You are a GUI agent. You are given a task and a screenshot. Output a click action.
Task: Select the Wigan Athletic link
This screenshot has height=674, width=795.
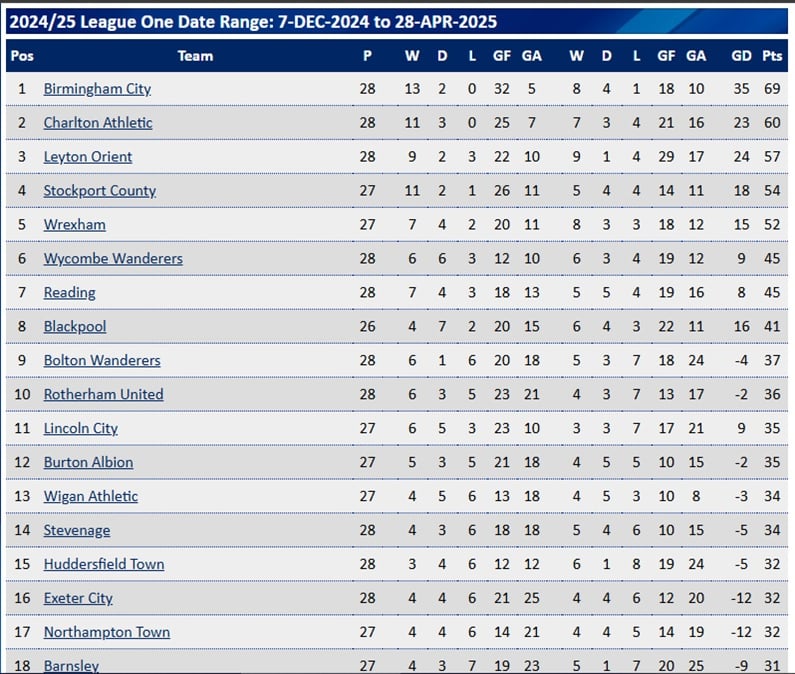pyautogui.click(x=91, y=496)
